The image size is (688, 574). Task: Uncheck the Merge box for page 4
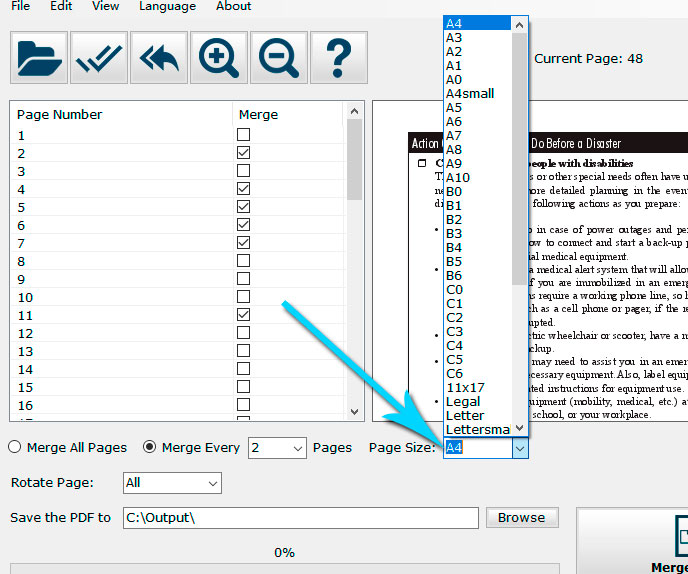coord(244,189)
